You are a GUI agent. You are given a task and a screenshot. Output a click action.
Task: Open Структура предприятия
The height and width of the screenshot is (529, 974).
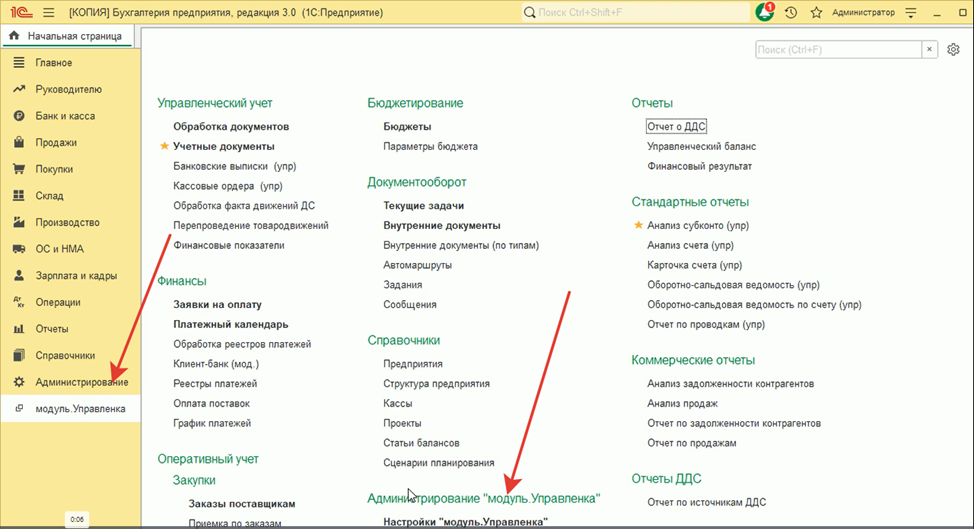click(437, 384)
